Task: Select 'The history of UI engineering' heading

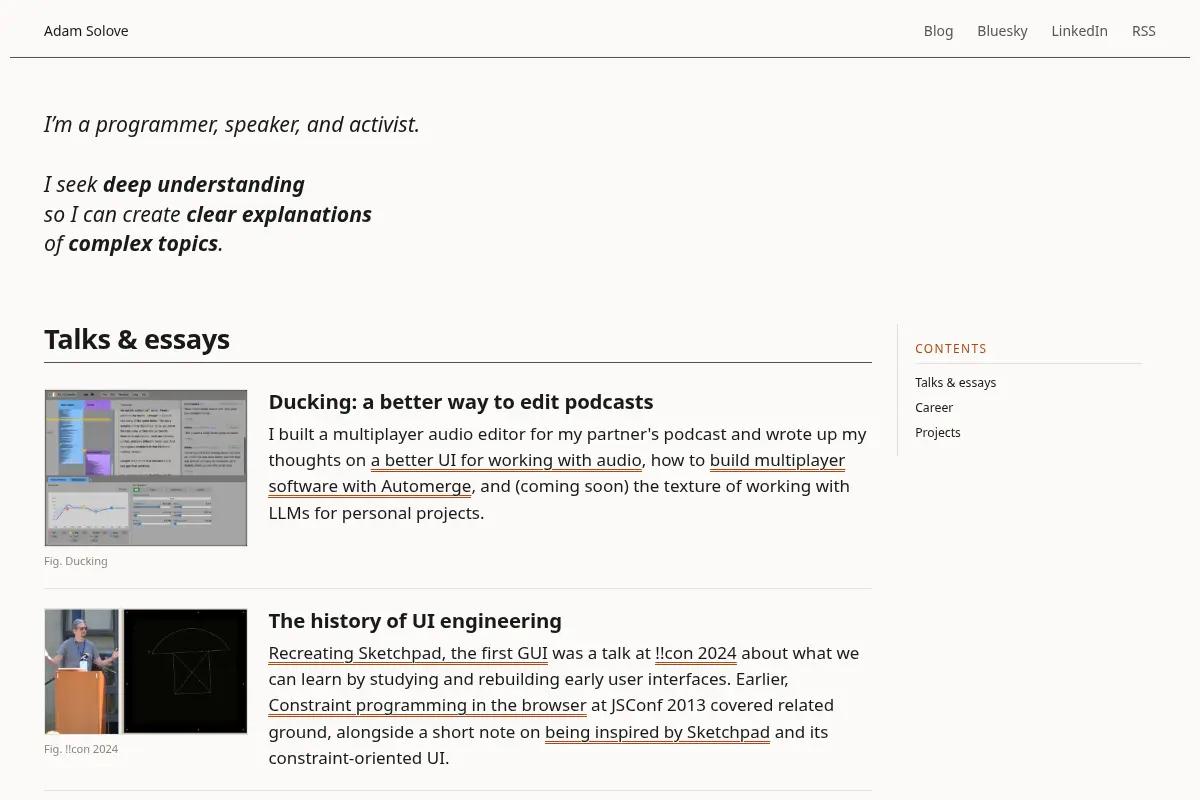Action: pyautogui.click(x=415, y=621)
